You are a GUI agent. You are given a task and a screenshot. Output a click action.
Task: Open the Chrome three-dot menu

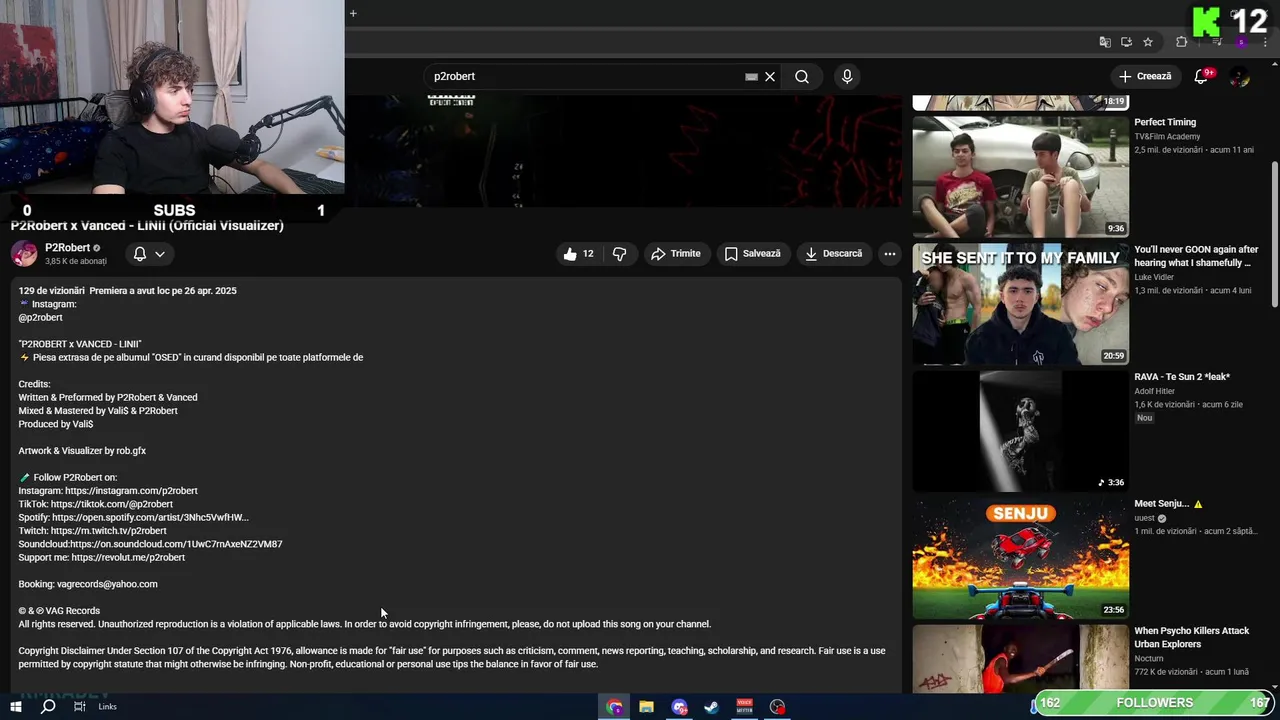coord(1265,42)
